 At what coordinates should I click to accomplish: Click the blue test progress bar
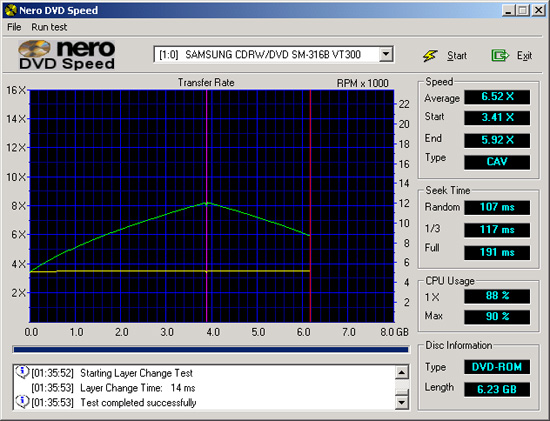[211, 349]
